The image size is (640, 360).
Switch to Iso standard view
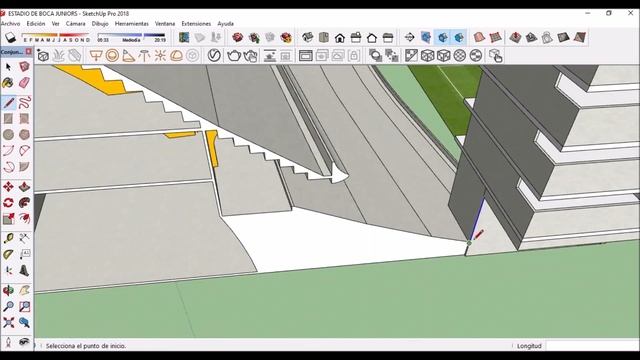(x=307, y=38)
